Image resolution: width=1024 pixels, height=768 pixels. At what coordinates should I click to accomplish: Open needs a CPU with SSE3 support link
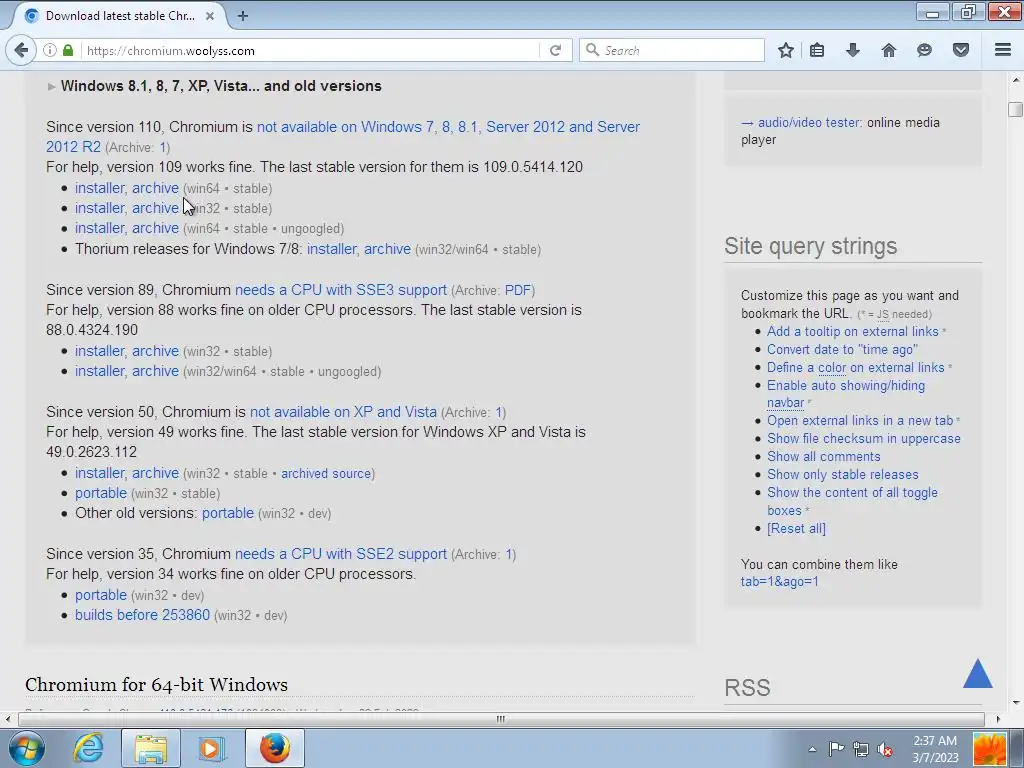point(341,290)
